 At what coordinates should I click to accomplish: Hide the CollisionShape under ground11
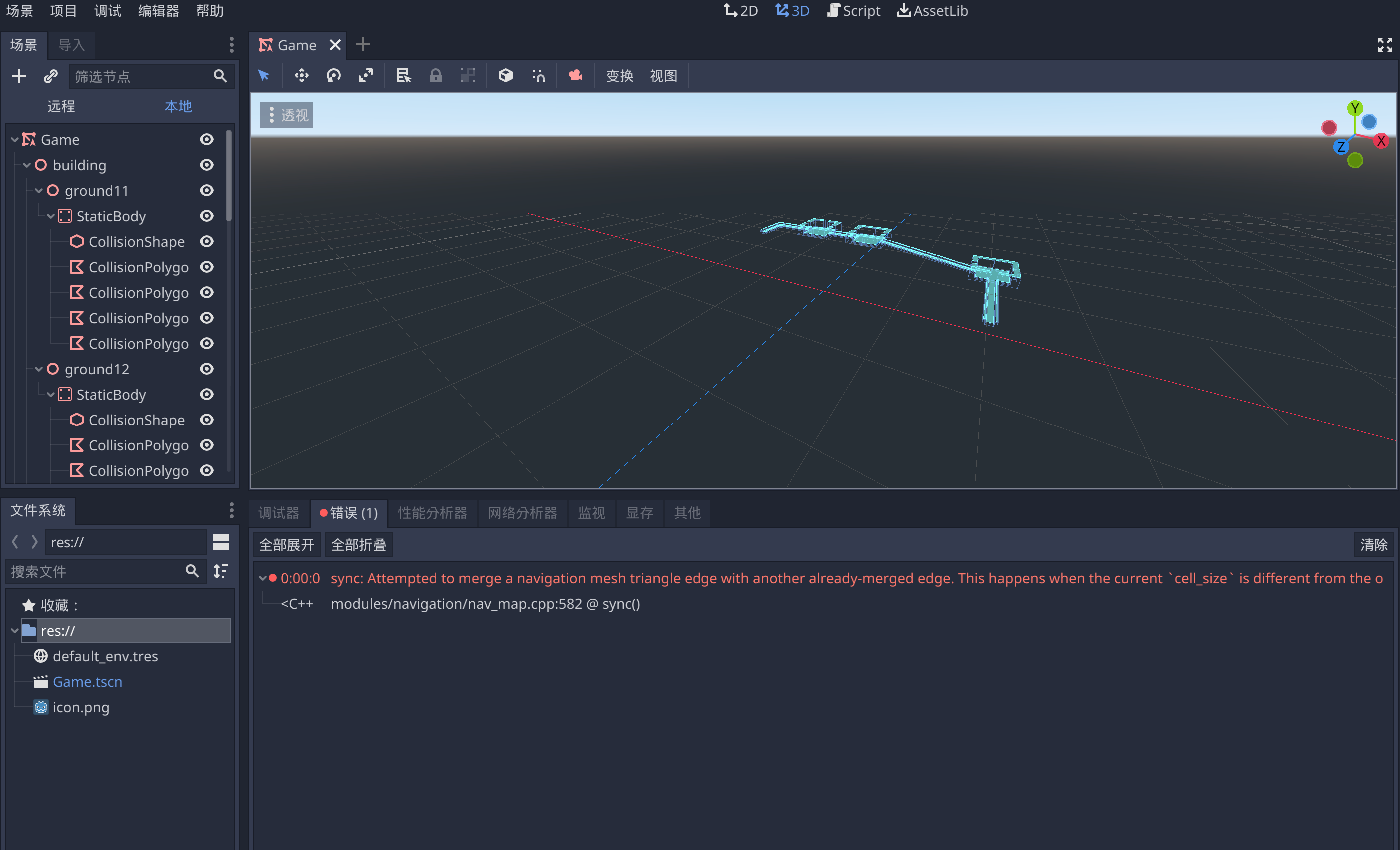tap(206, 241)
